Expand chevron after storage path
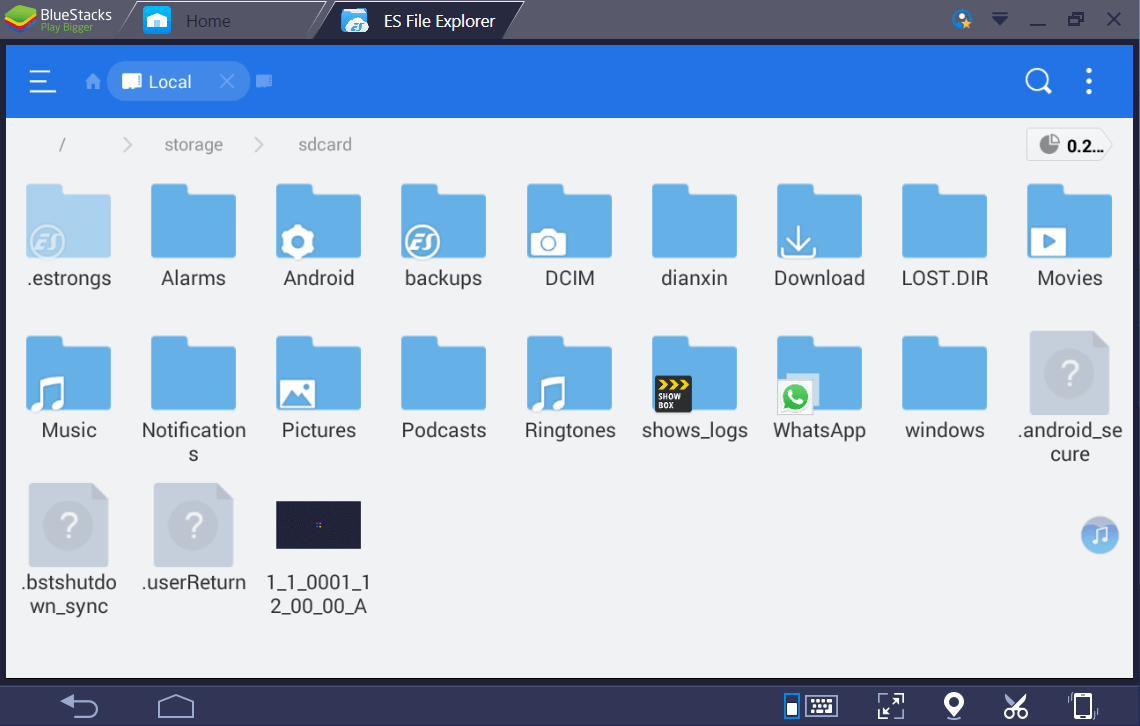 [x=258, y=145]
